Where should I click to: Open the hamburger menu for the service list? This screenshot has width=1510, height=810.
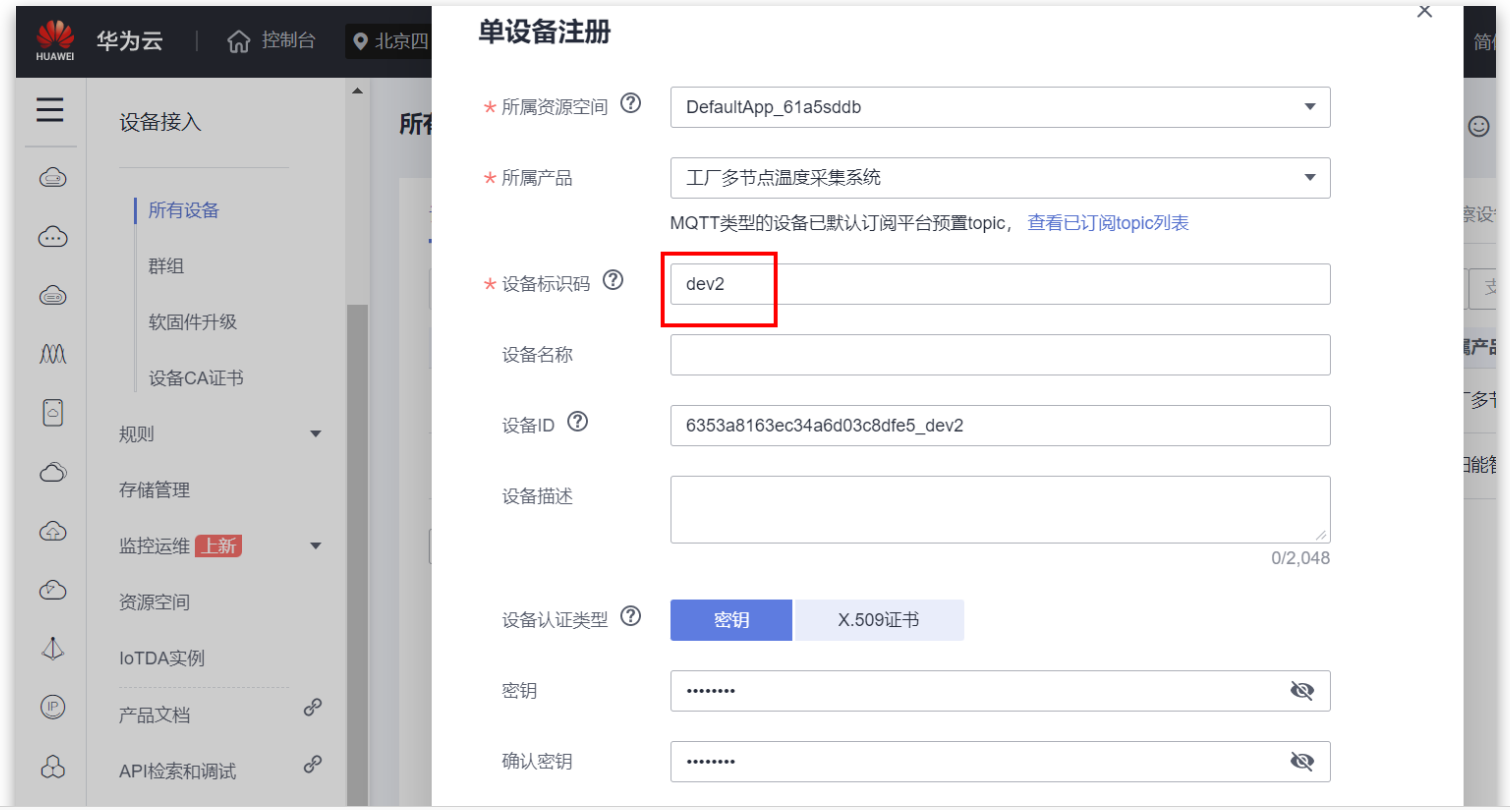click(x=51, y=109)
